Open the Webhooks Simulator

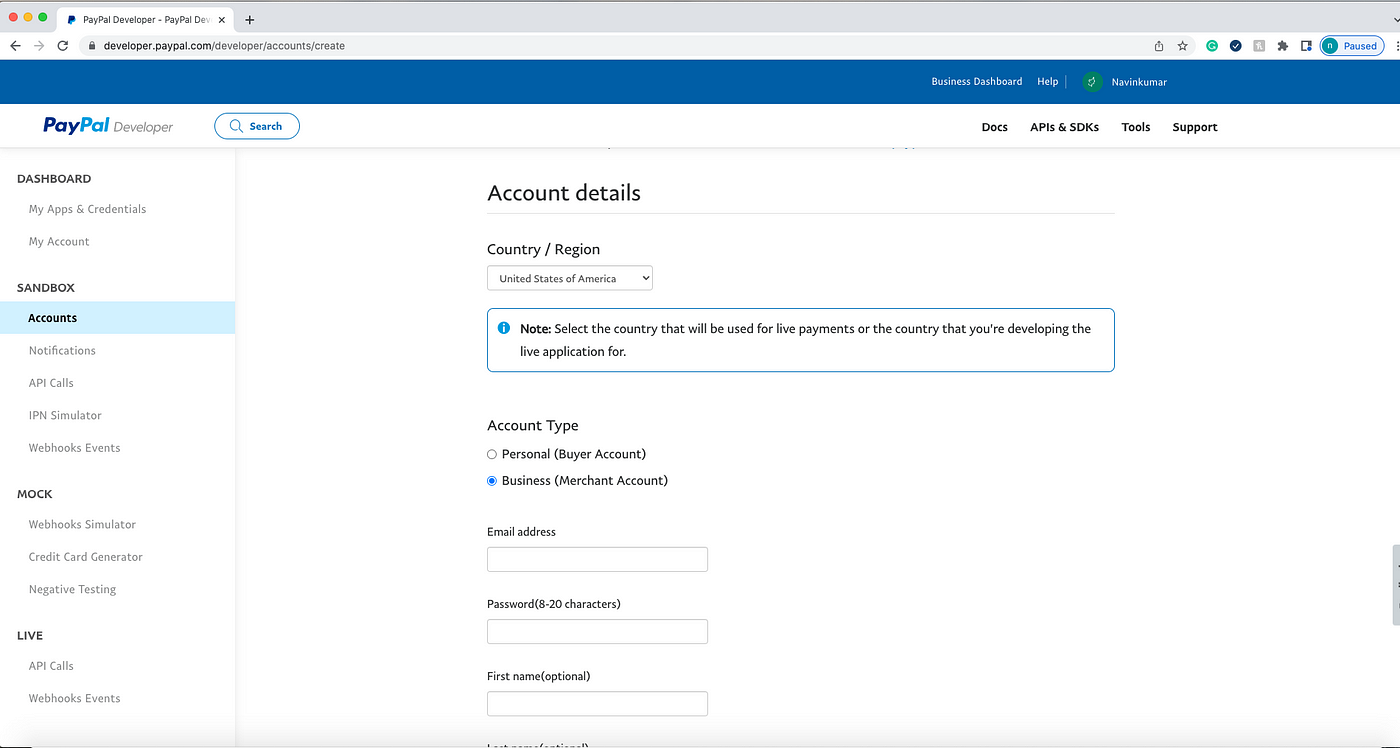[82, 524]
